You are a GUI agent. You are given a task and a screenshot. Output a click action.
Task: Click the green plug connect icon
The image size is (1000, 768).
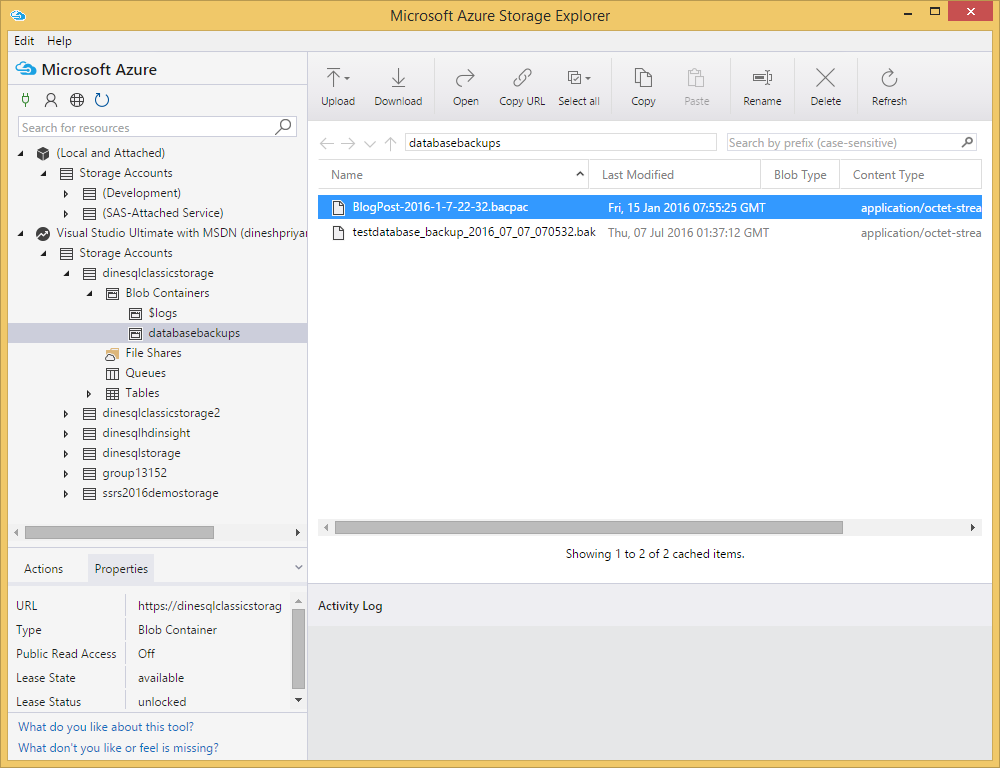pos(26,100)
